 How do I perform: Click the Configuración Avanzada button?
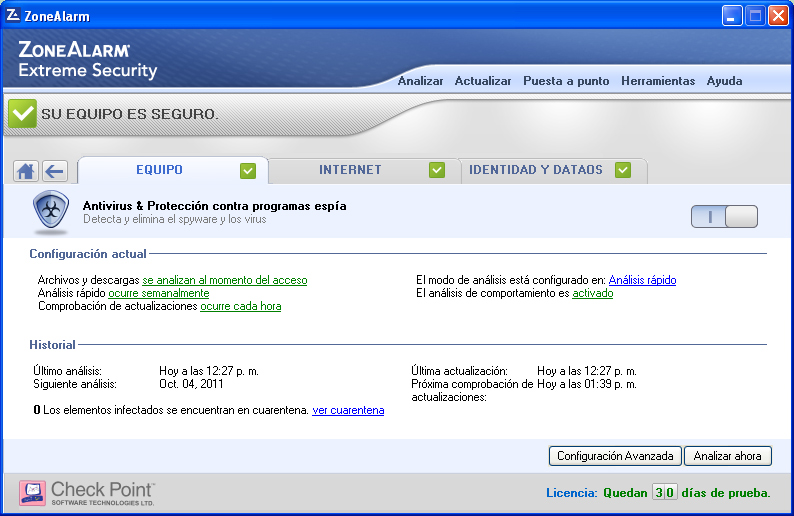pyautogui.click(x=615, y=456)
